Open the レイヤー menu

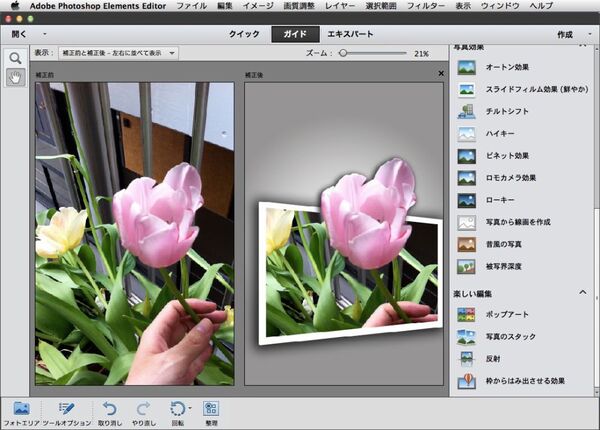pyautogui.click(x=340, y=6)
